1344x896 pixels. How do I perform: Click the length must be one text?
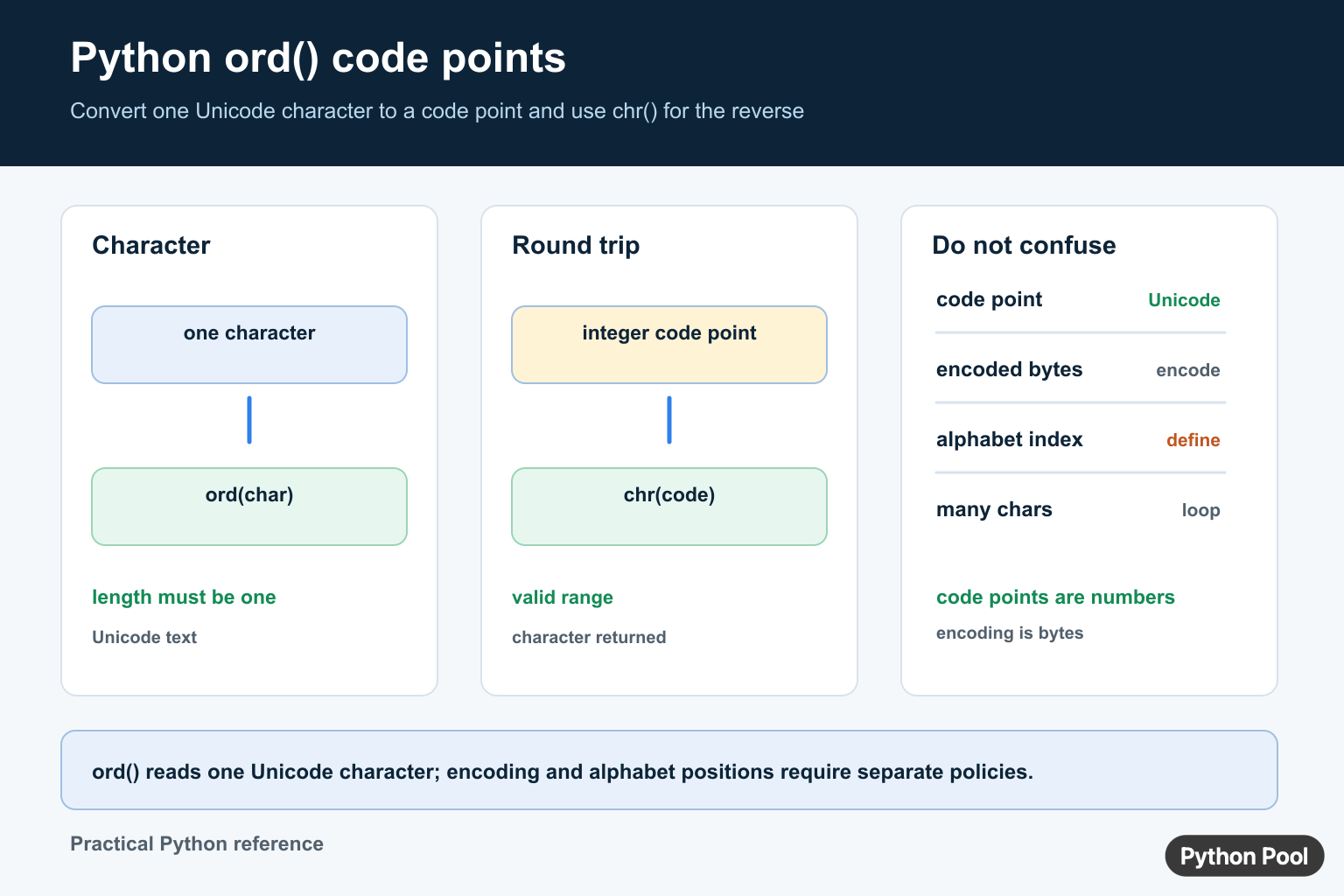click(x=184, y=598)
